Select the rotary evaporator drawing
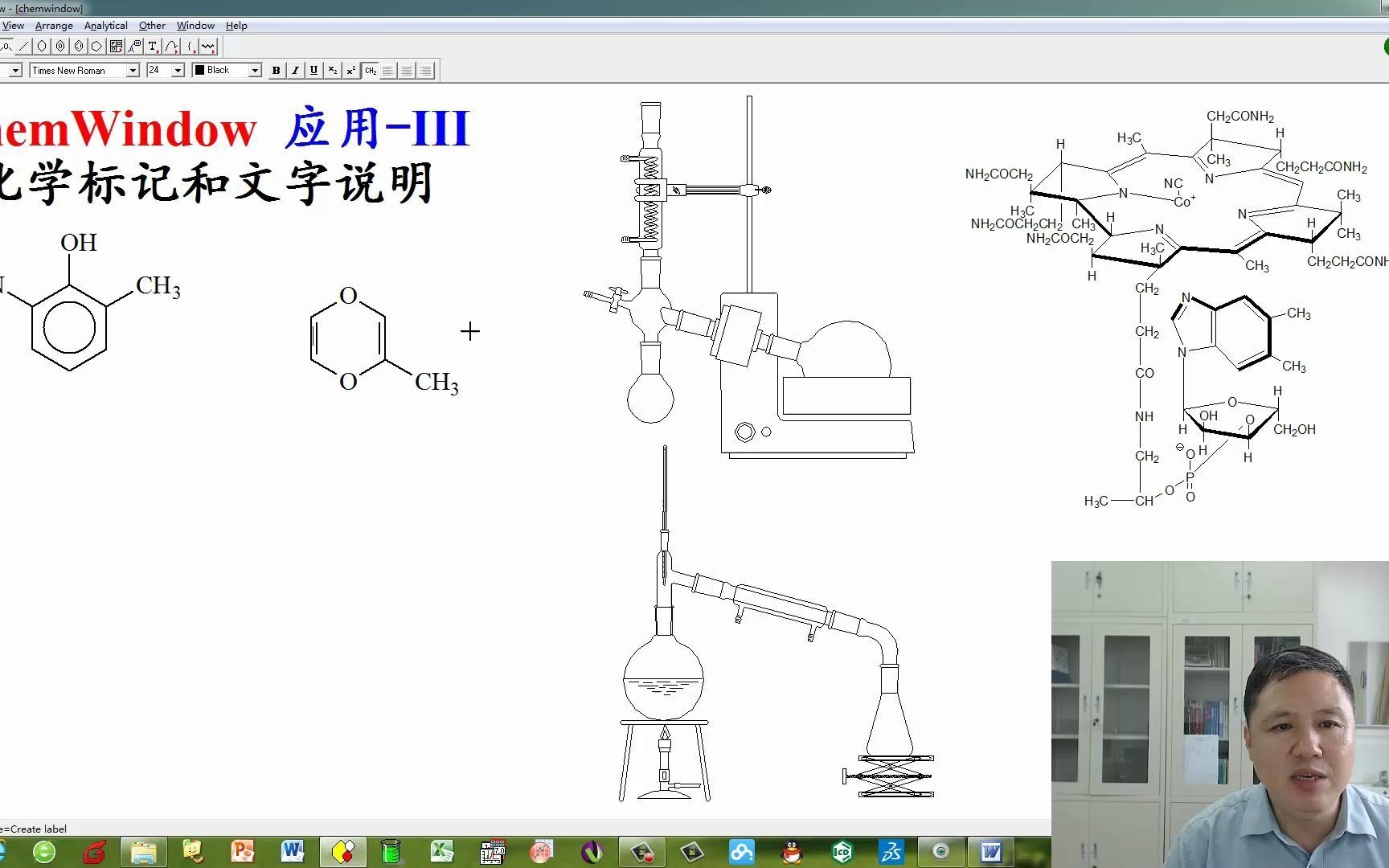Image resolution: width=1389 pixels, height=868 pixels. coord(750,277)
